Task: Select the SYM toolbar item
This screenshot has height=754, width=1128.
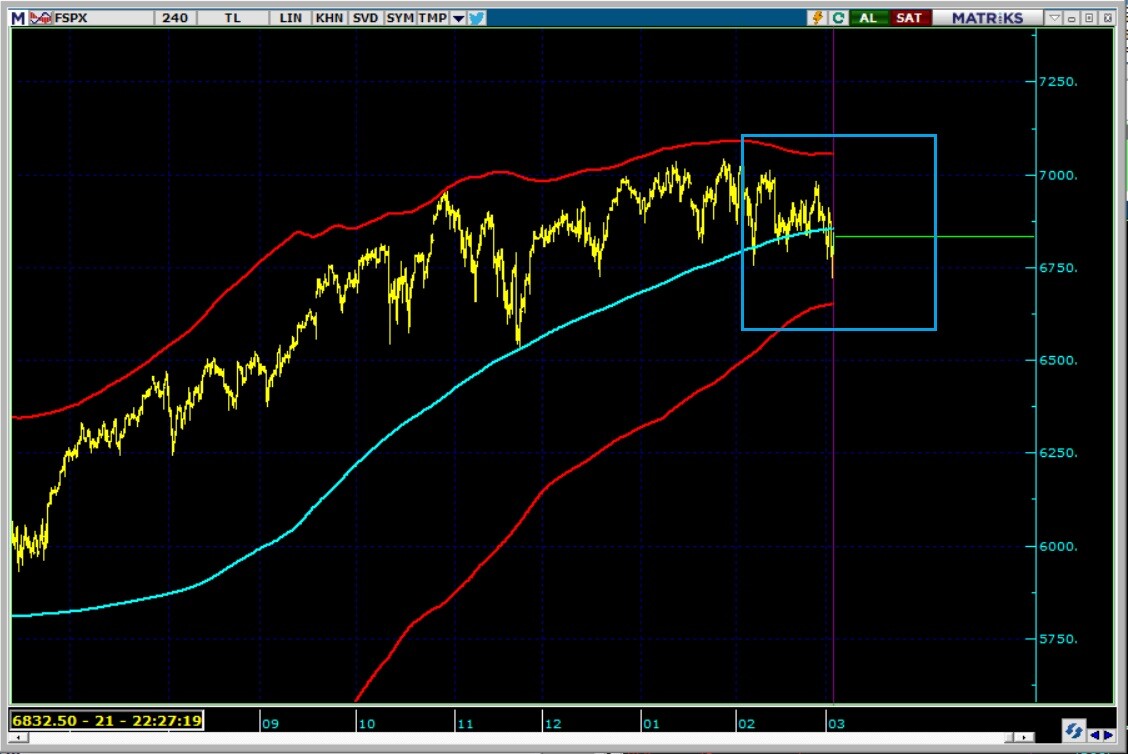Action: pyautogui.click(x=399, y=18)
